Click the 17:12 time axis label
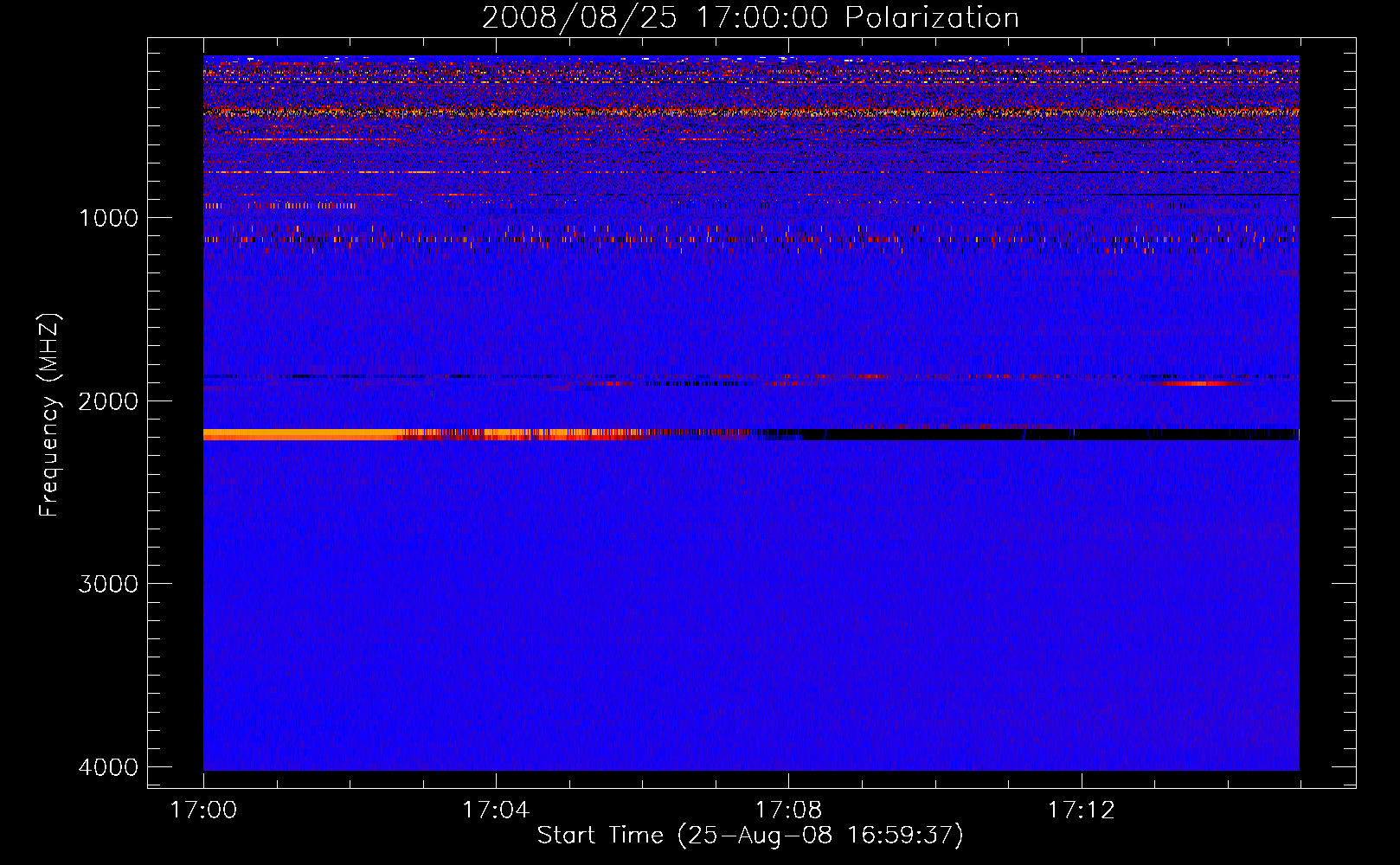Screen dimensions: 1400x865 [1081, 811]
